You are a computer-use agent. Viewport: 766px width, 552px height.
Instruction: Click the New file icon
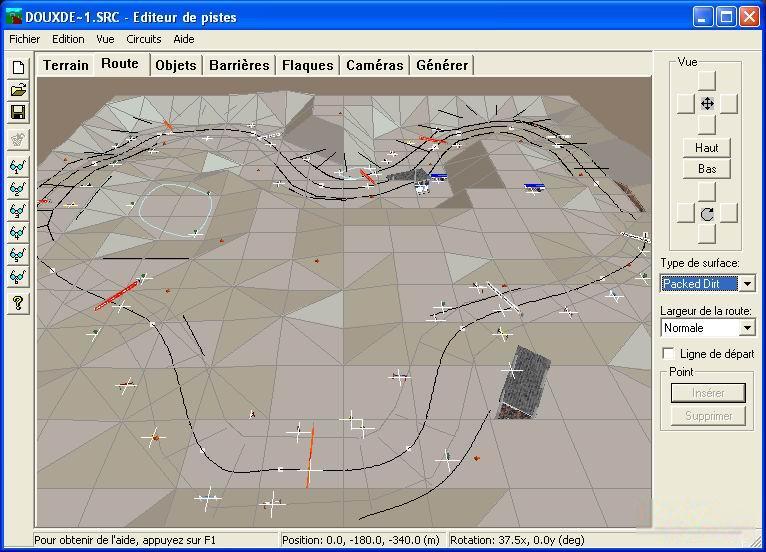pyautogui.click(x=18, y=67)
